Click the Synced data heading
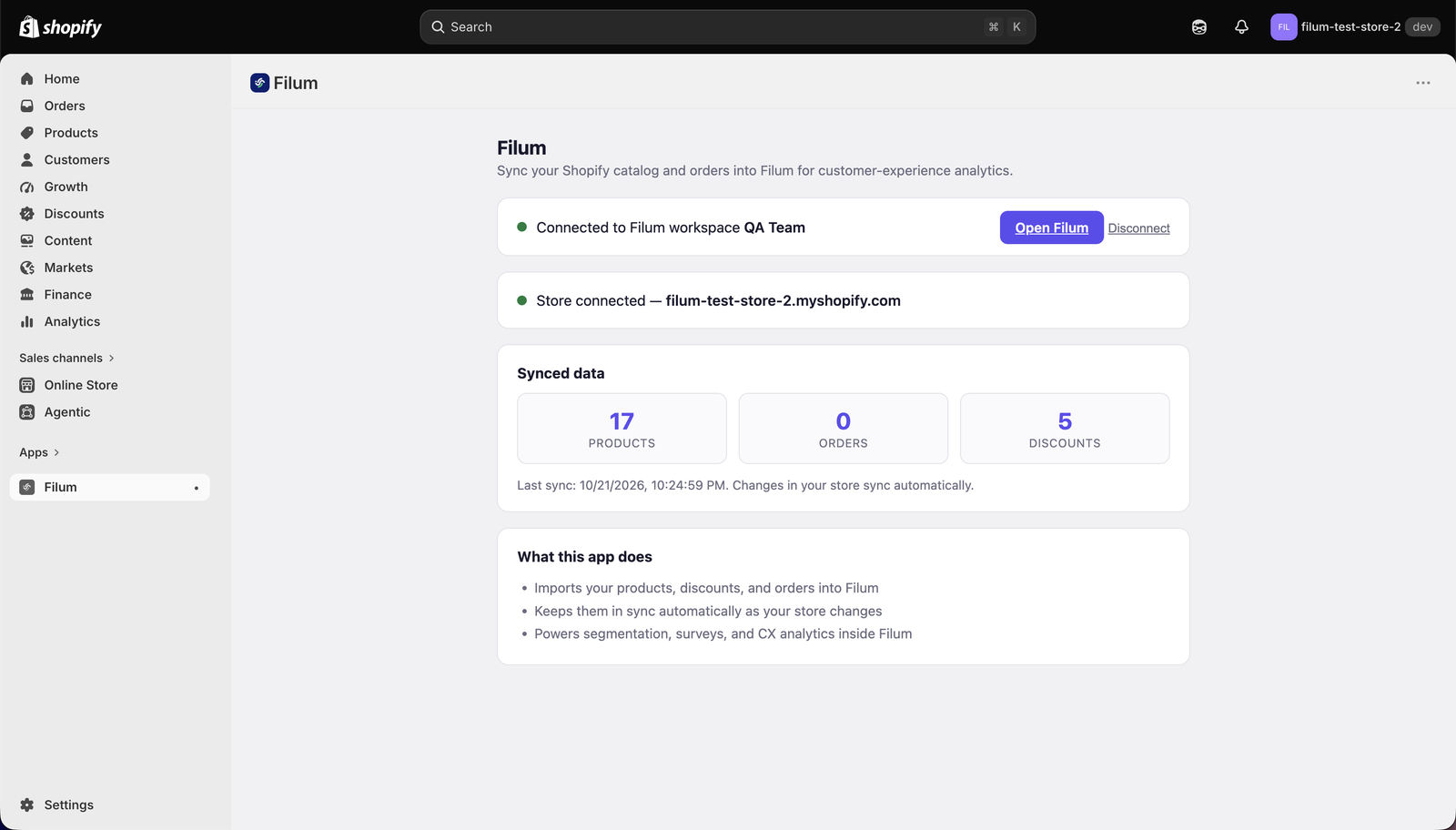 pyautogui.click(x=561, y=373)
